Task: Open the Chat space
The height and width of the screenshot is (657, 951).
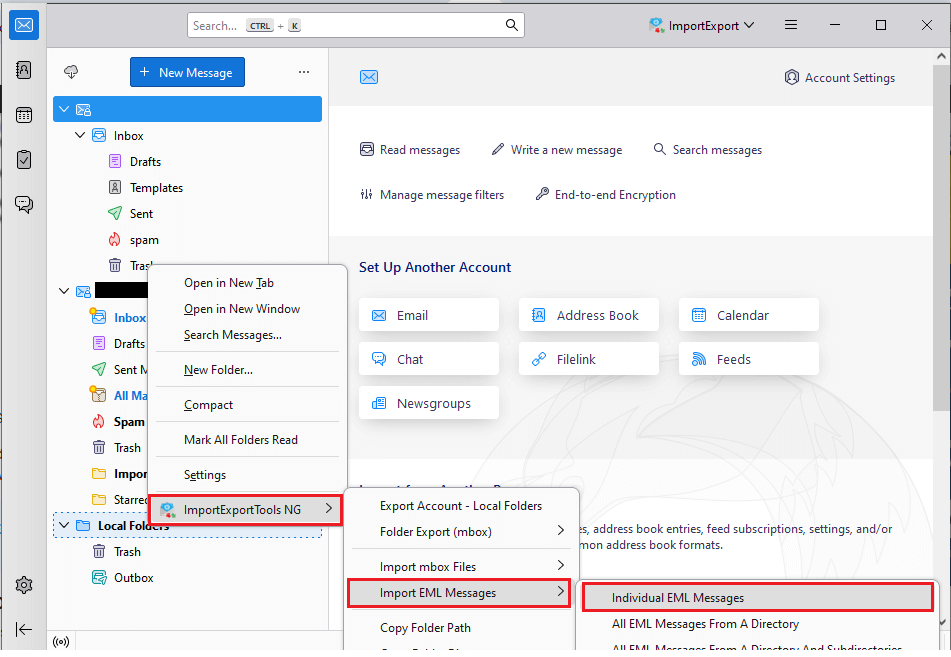Action: pyautogui.click(x=24, y=204)
